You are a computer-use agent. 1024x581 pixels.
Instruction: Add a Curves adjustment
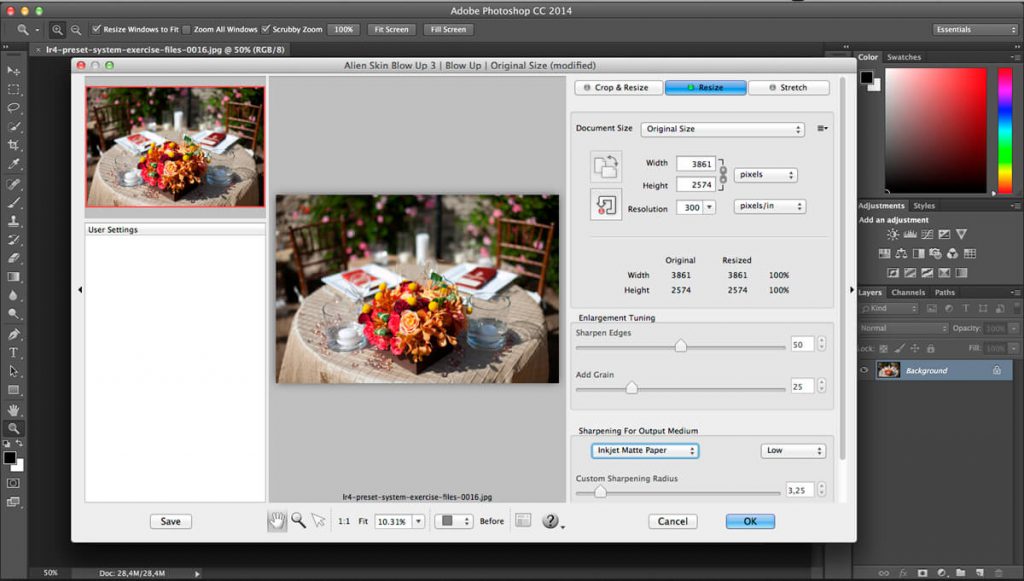click(x=927, y=233)
